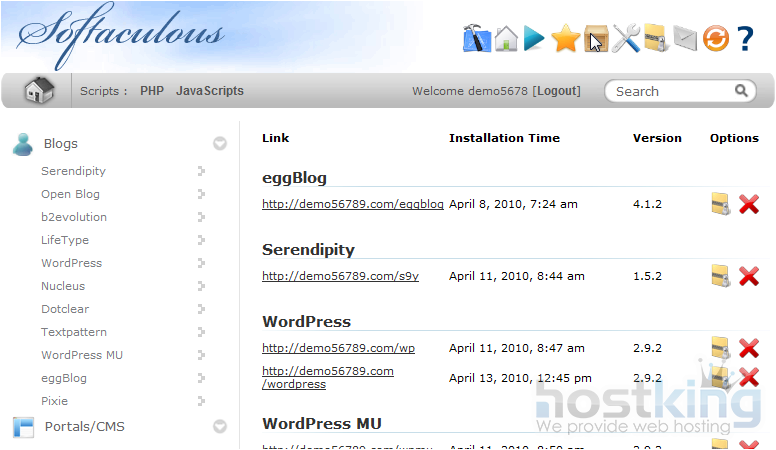This screenshot has height=450, width=776.
Task: Click the orange sync refresh icon
Action: 715,39
